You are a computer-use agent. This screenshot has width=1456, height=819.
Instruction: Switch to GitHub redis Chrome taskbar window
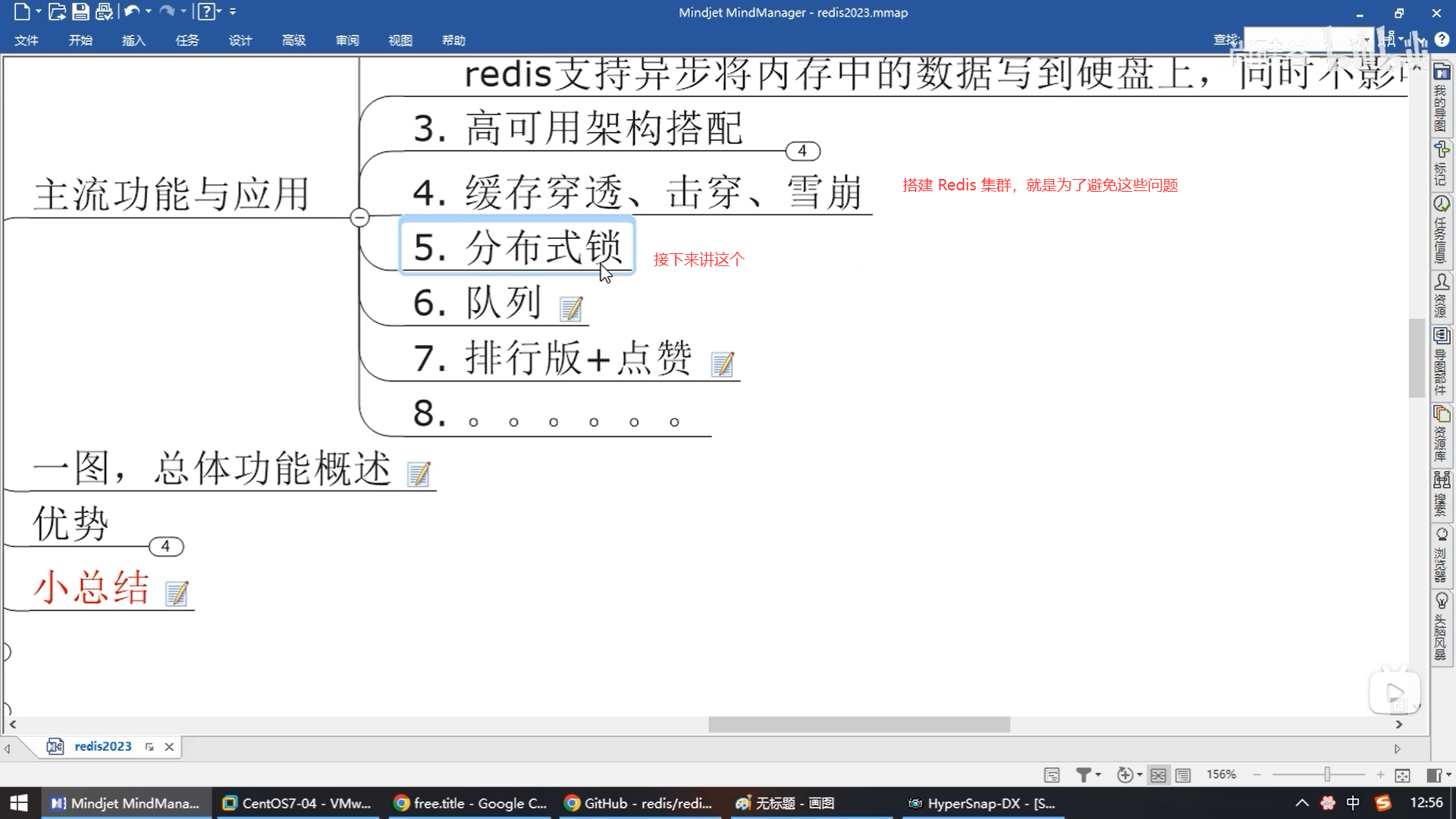[640, 803]
